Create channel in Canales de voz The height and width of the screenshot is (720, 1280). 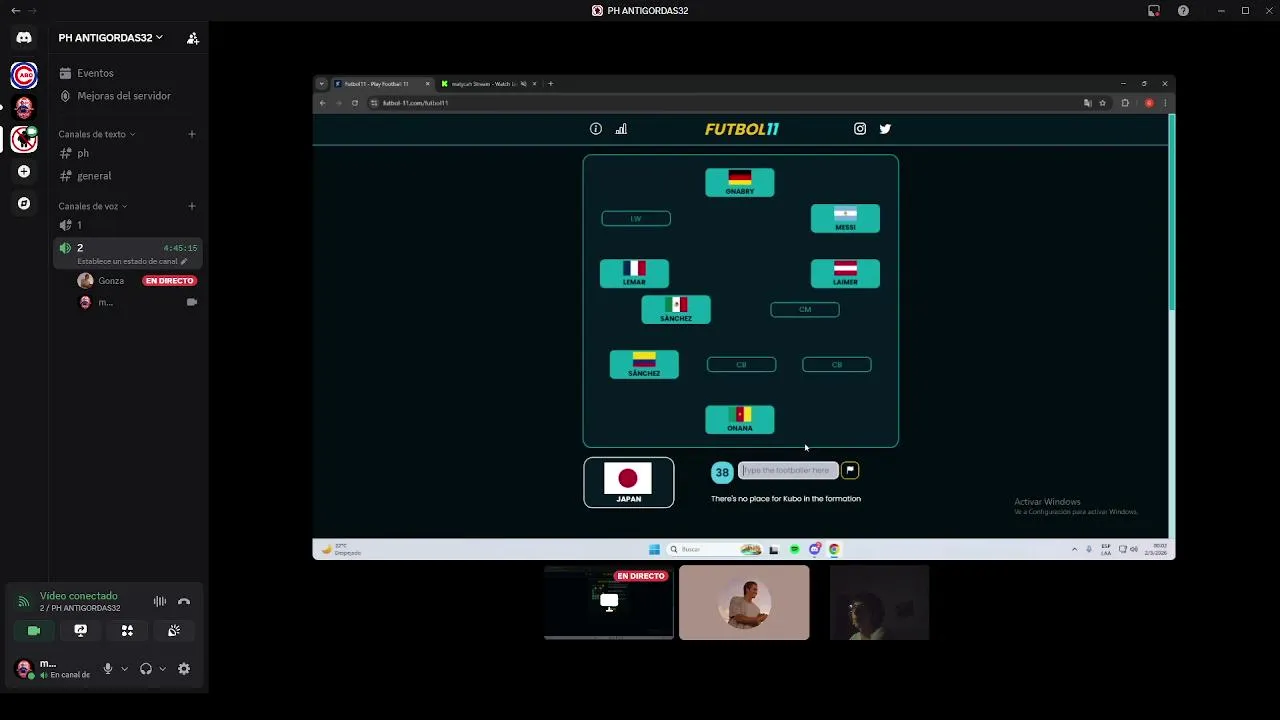(192, 206)
